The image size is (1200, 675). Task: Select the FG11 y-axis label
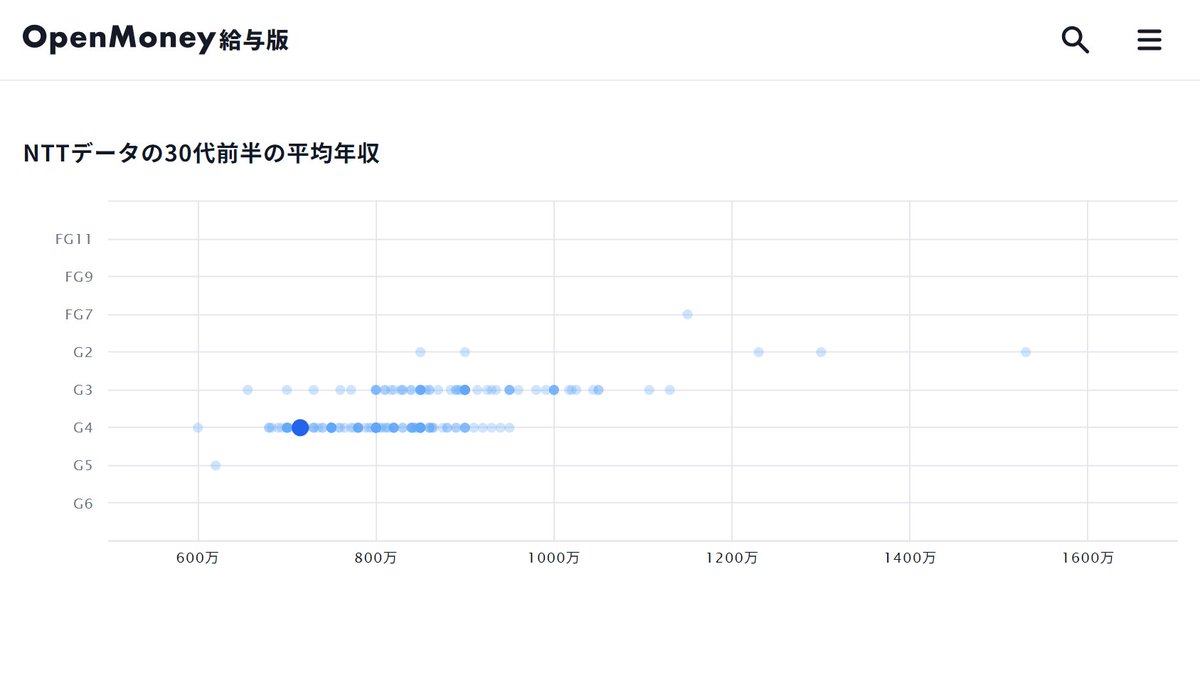click(x=74, y=239)
